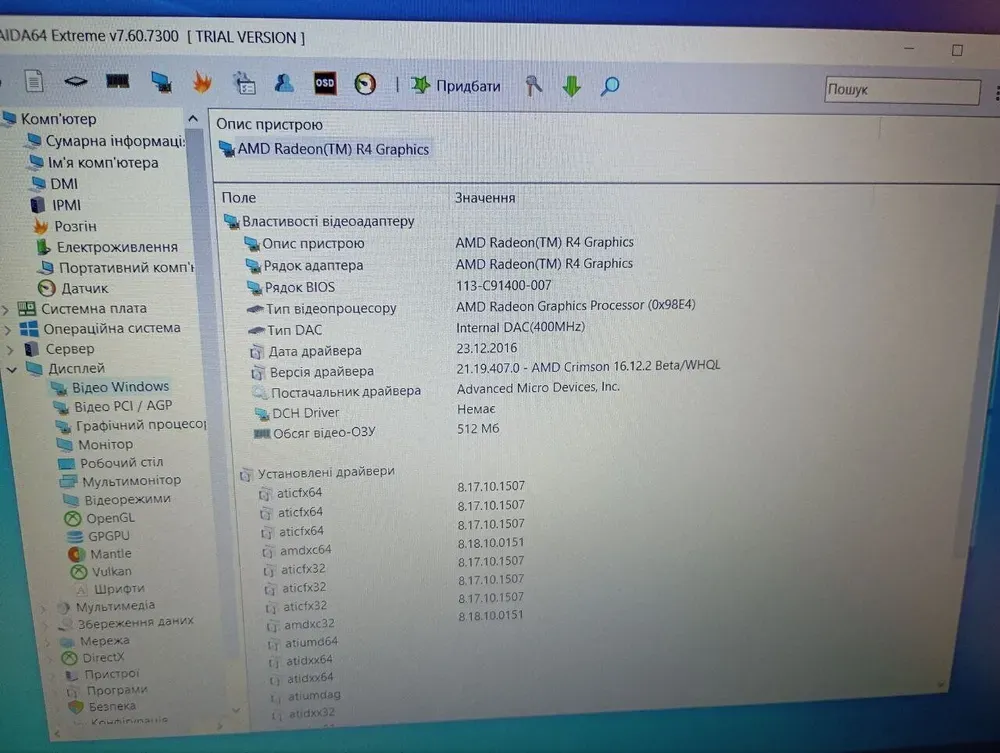Open the Датчик sensor page

84,288
